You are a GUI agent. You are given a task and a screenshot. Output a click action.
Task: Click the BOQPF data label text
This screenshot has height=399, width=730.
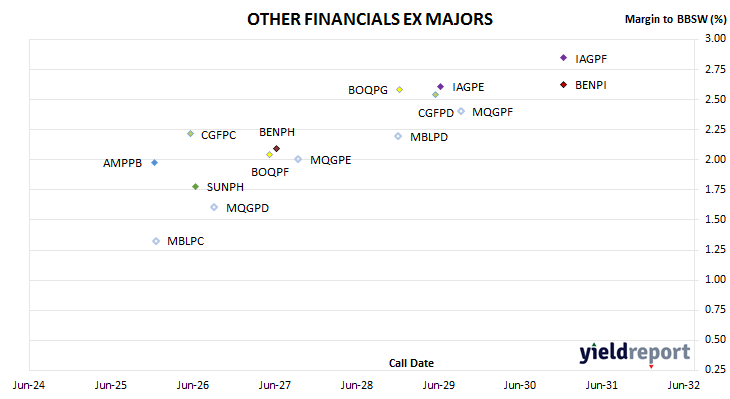(x=270, y=172)
